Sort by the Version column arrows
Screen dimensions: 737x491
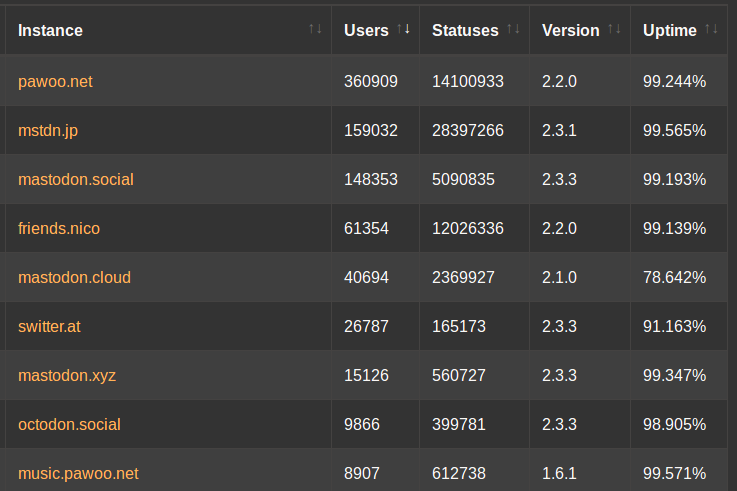pyautogui.click(x=614, y=29)
